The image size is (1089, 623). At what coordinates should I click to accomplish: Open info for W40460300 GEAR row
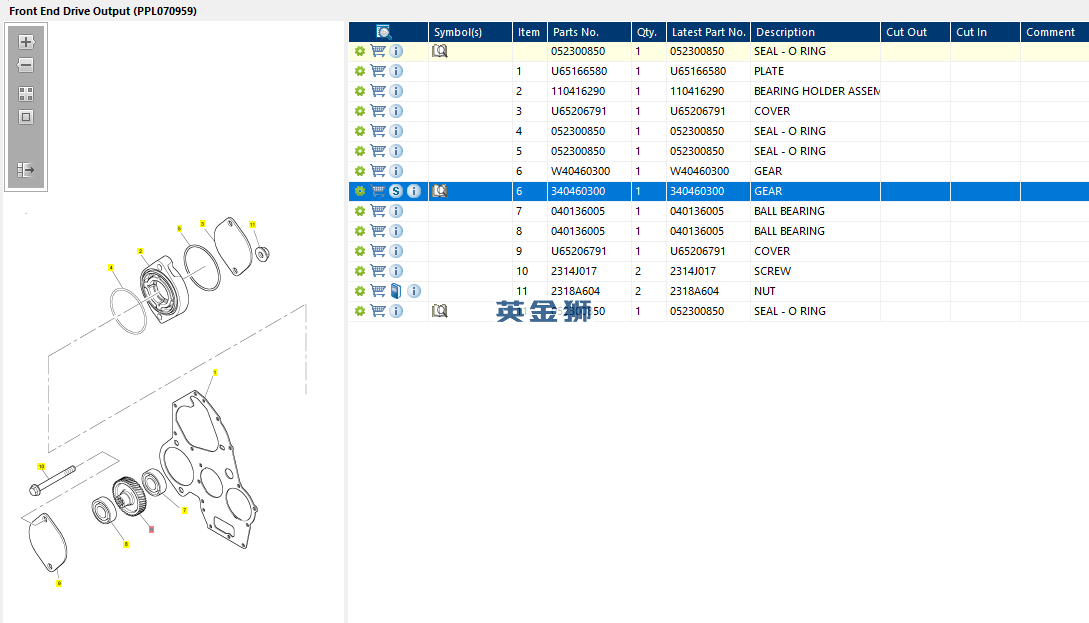[x=396, y=171]
